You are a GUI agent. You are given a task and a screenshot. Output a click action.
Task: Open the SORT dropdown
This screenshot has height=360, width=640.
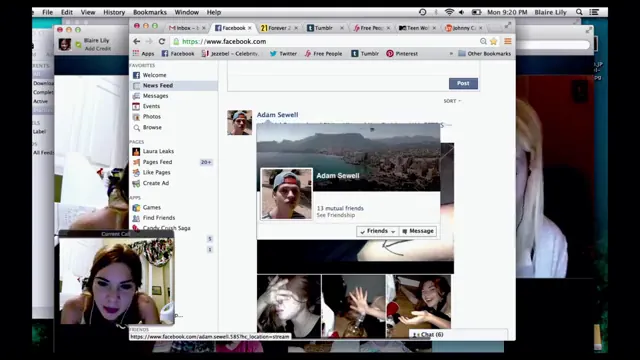coord(452,101)
